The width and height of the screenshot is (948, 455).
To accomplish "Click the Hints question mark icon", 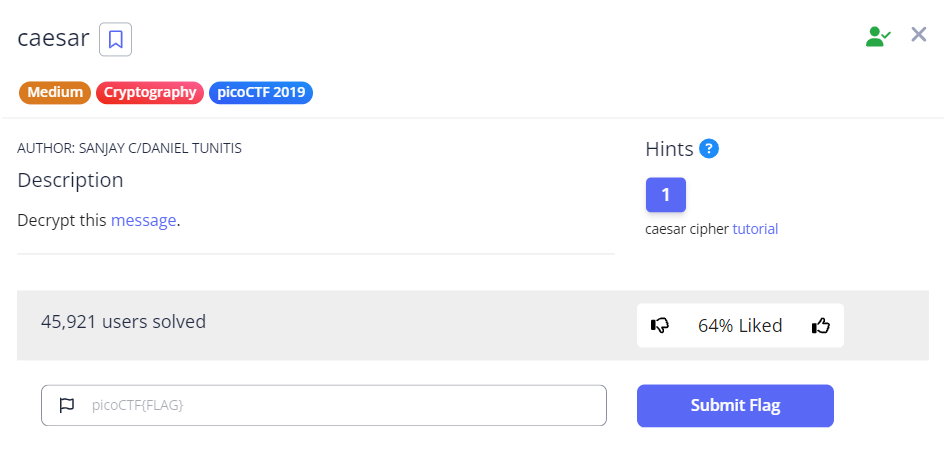I will [x=709, y=149].
